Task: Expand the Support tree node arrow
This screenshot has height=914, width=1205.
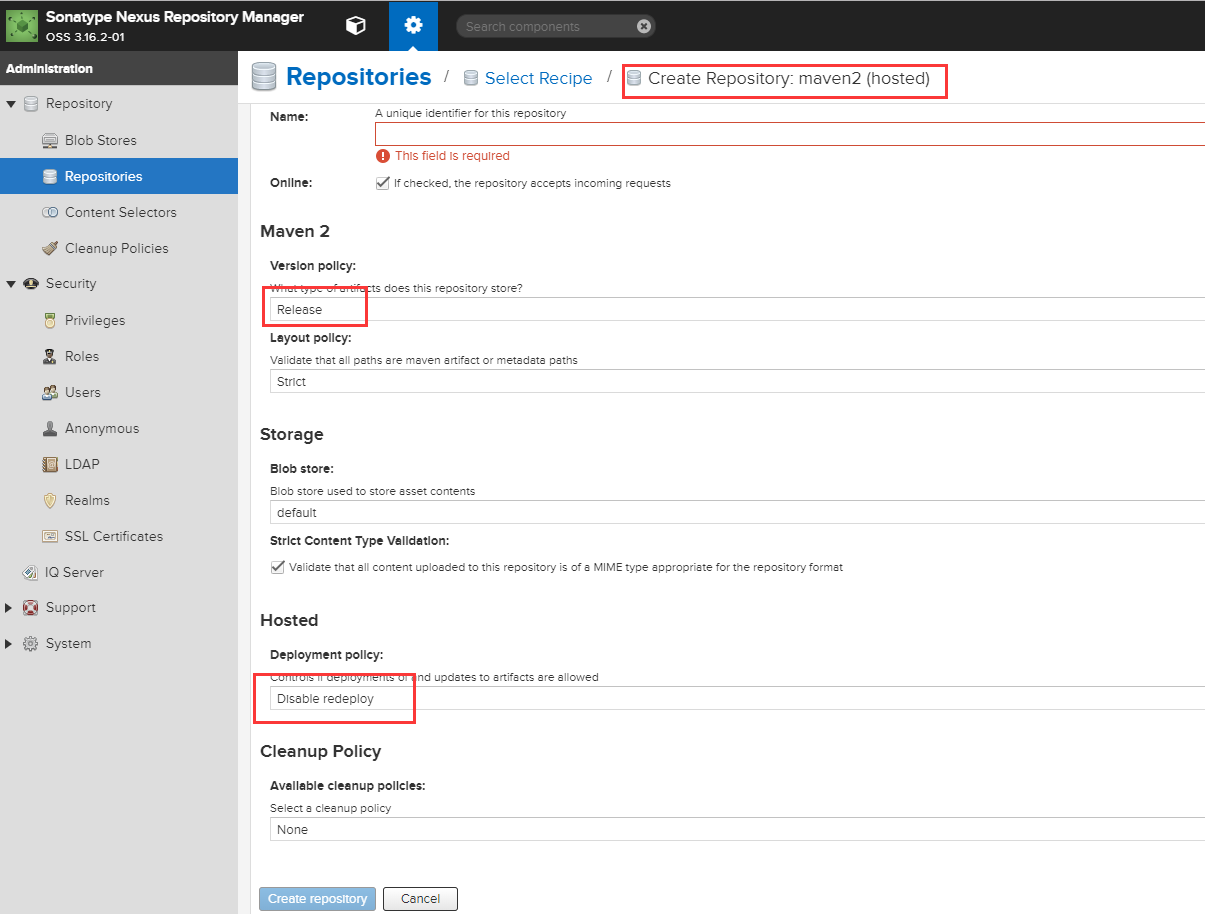Action: 10,608
